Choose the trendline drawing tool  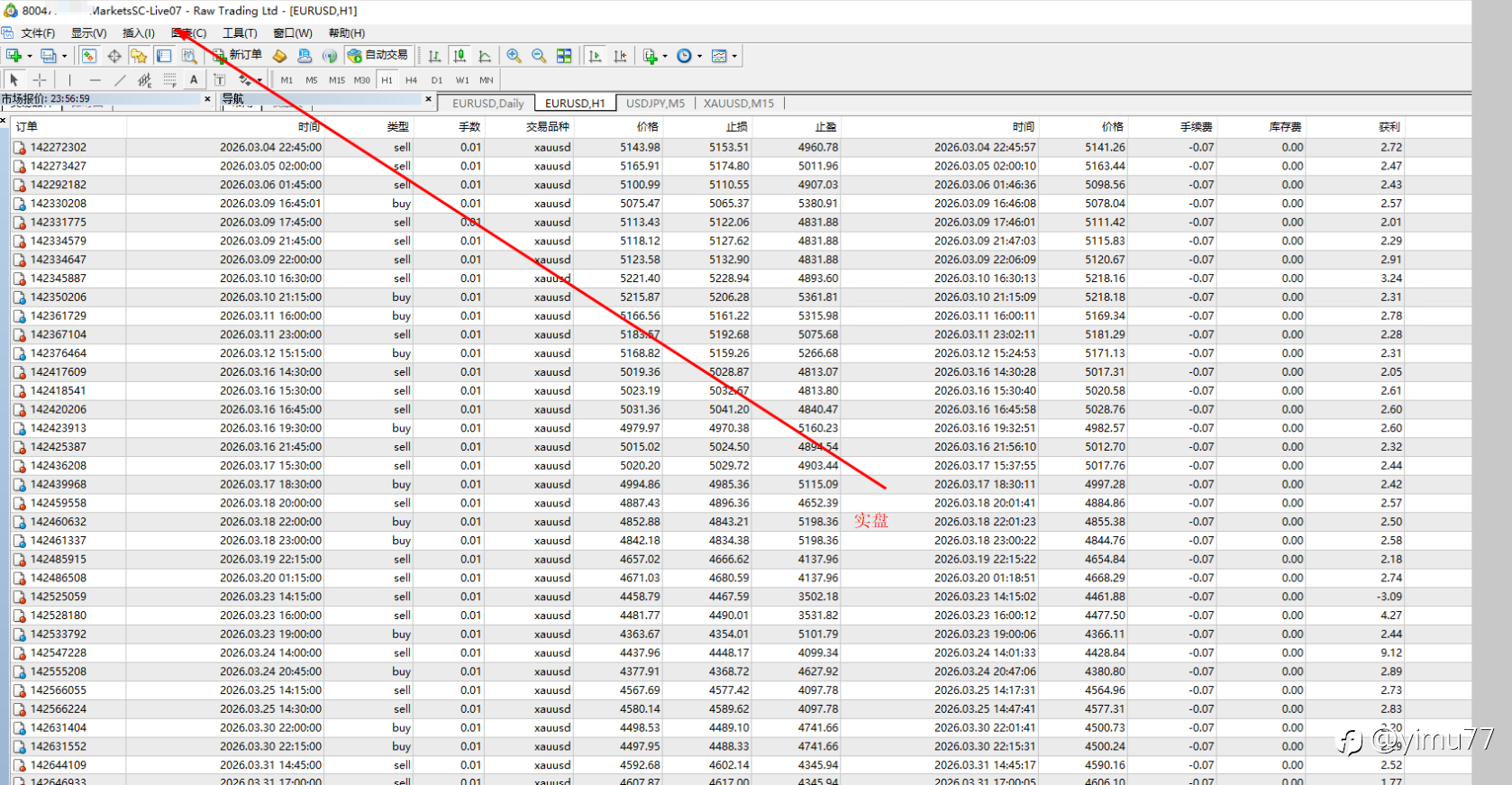coord(120,80)
